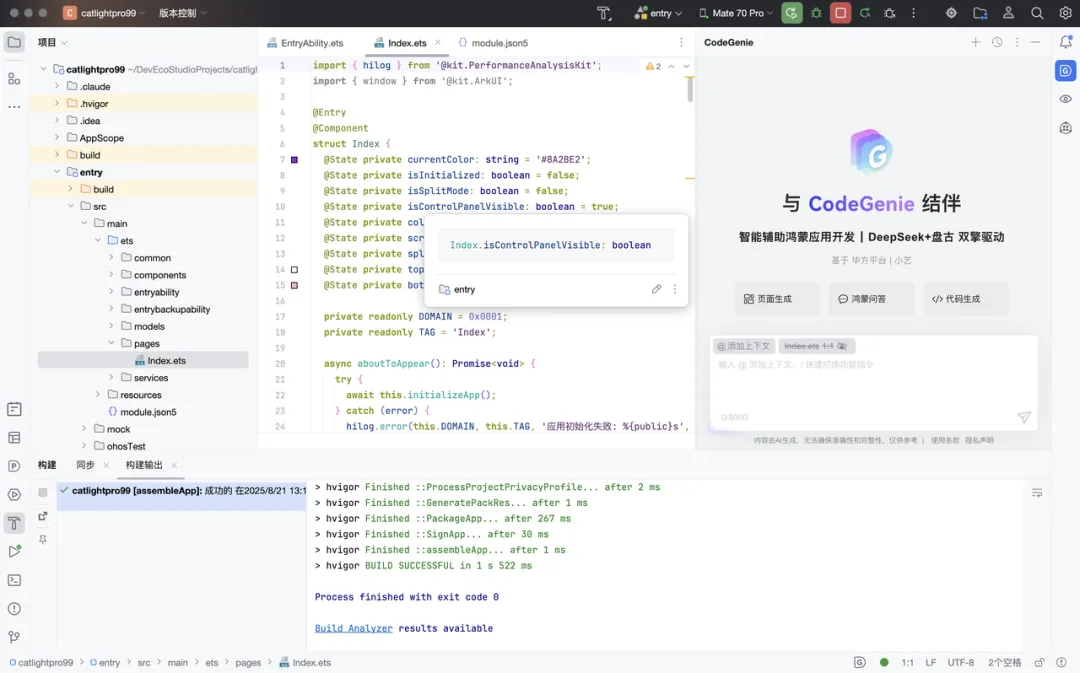This screenshot has width=1080, height=673.
Task: Attach debugger to process icon
Action: point(889,13)
